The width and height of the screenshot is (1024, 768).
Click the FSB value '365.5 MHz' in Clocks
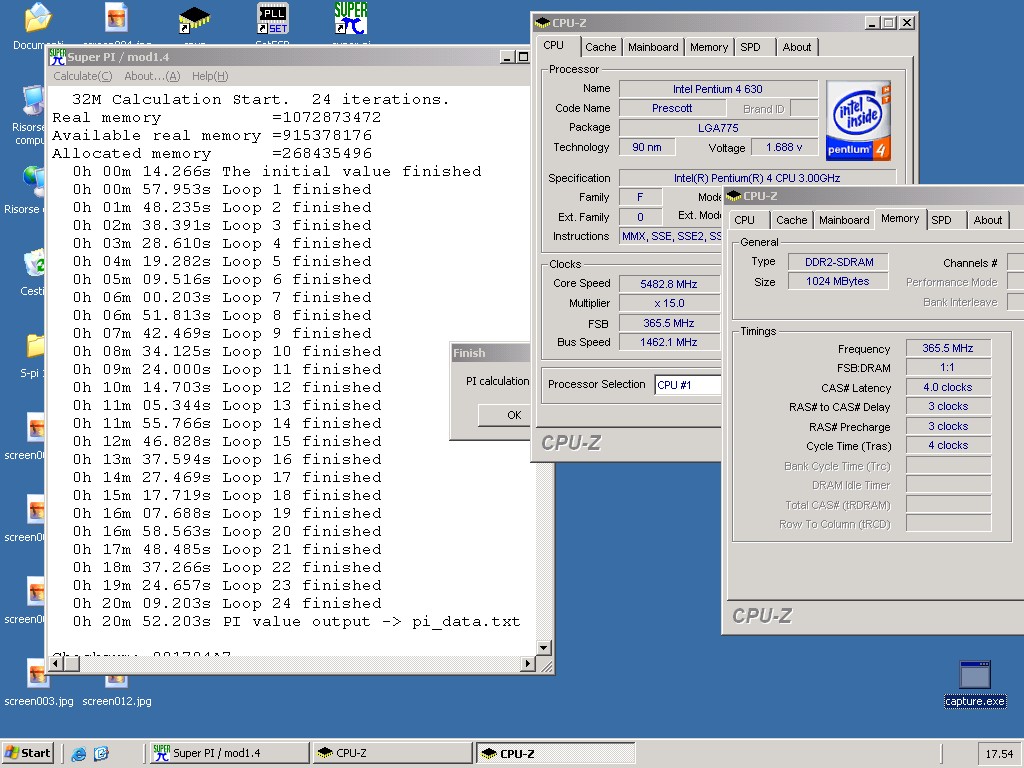coord(669,323)
